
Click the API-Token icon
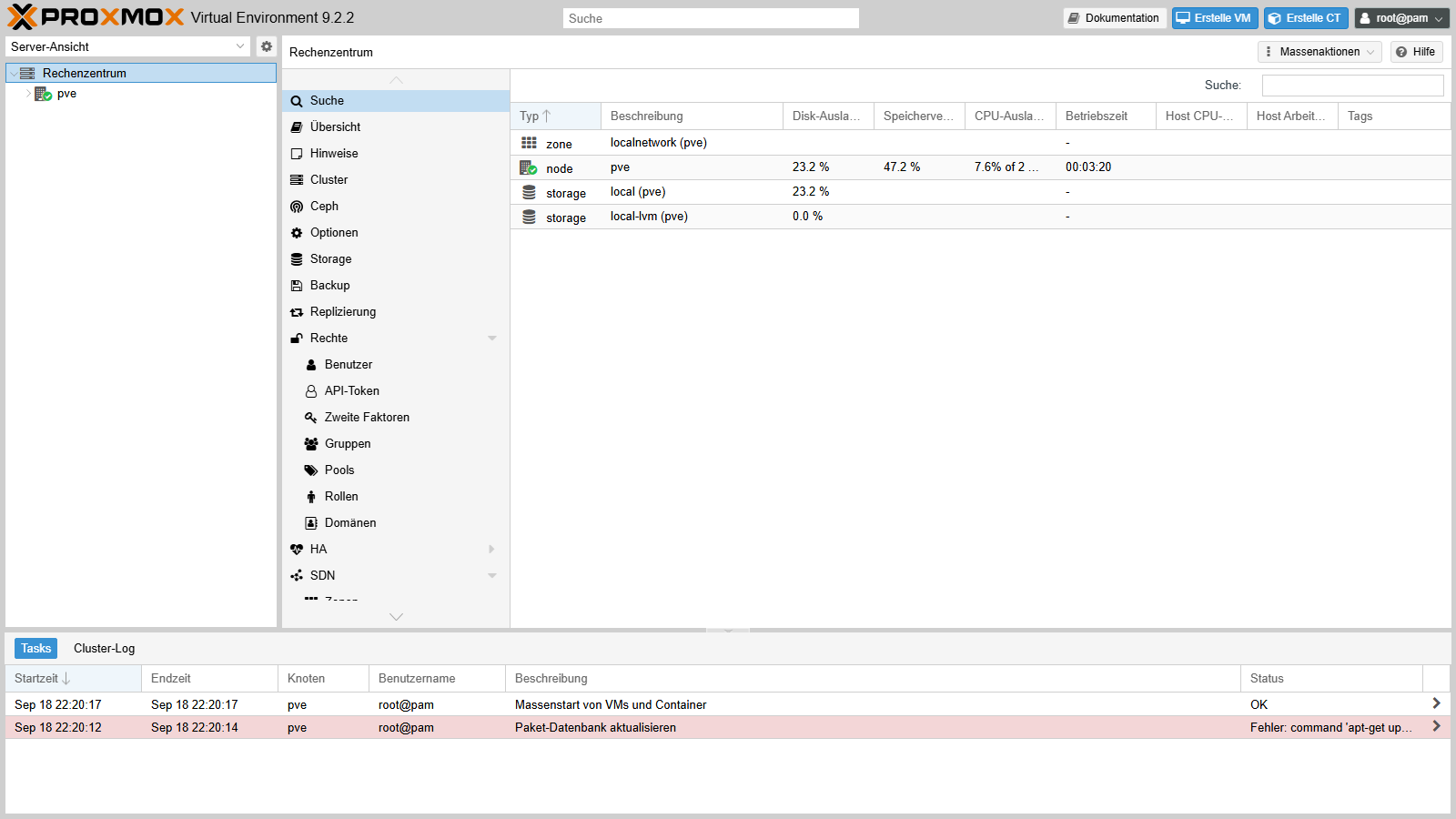311,391
